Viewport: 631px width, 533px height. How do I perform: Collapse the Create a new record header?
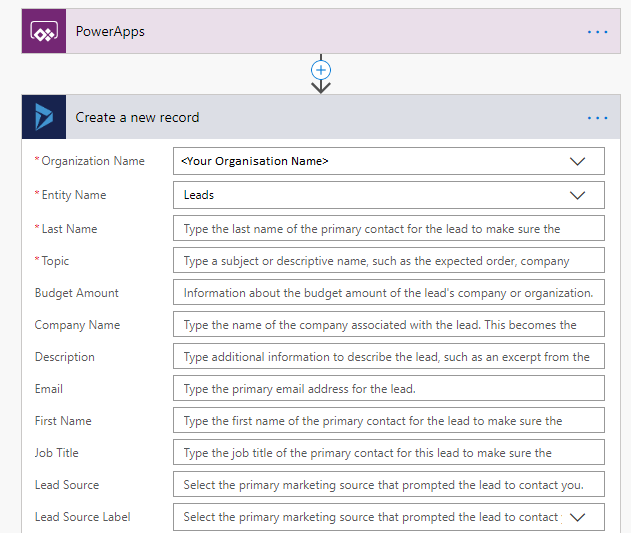[321, 117]
